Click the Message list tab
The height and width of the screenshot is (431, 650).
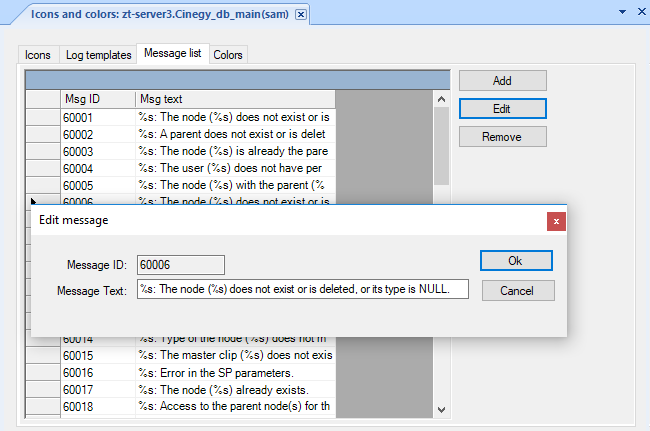coord(173,53)
